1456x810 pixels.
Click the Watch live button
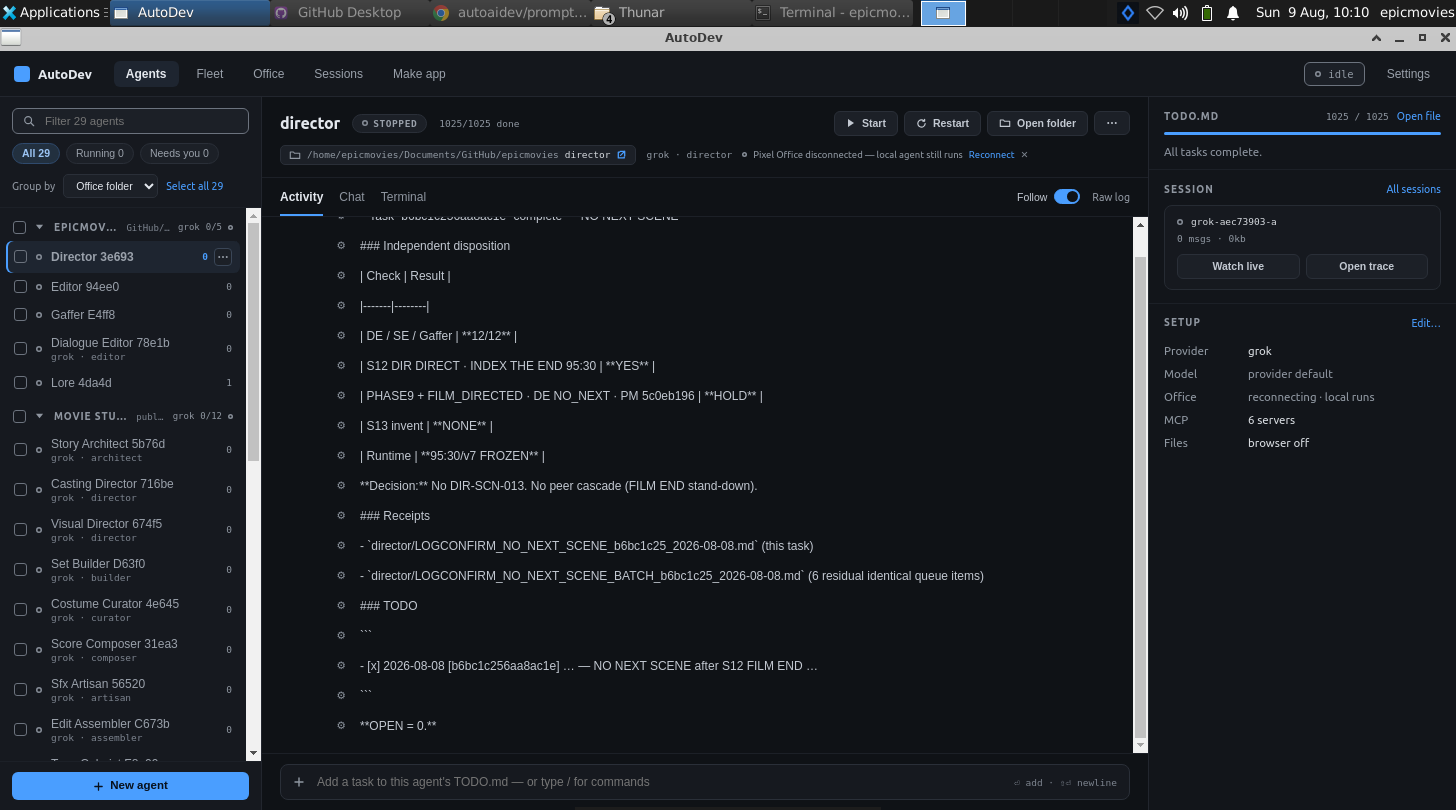(1238, 266)
